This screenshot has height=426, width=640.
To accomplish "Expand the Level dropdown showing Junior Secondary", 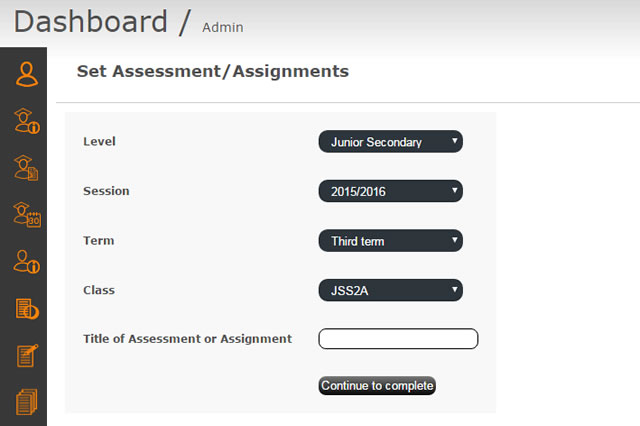I will (391, 142).
